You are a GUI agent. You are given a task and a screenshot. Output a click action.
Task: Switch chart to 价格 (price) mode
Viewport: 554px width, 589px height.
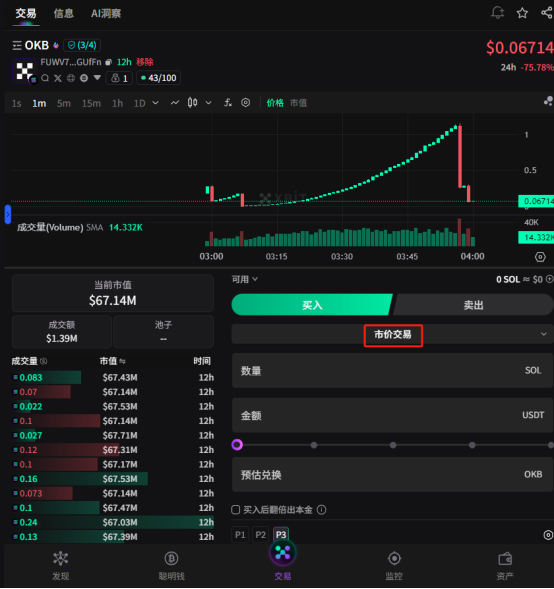(x=275, y=103)
